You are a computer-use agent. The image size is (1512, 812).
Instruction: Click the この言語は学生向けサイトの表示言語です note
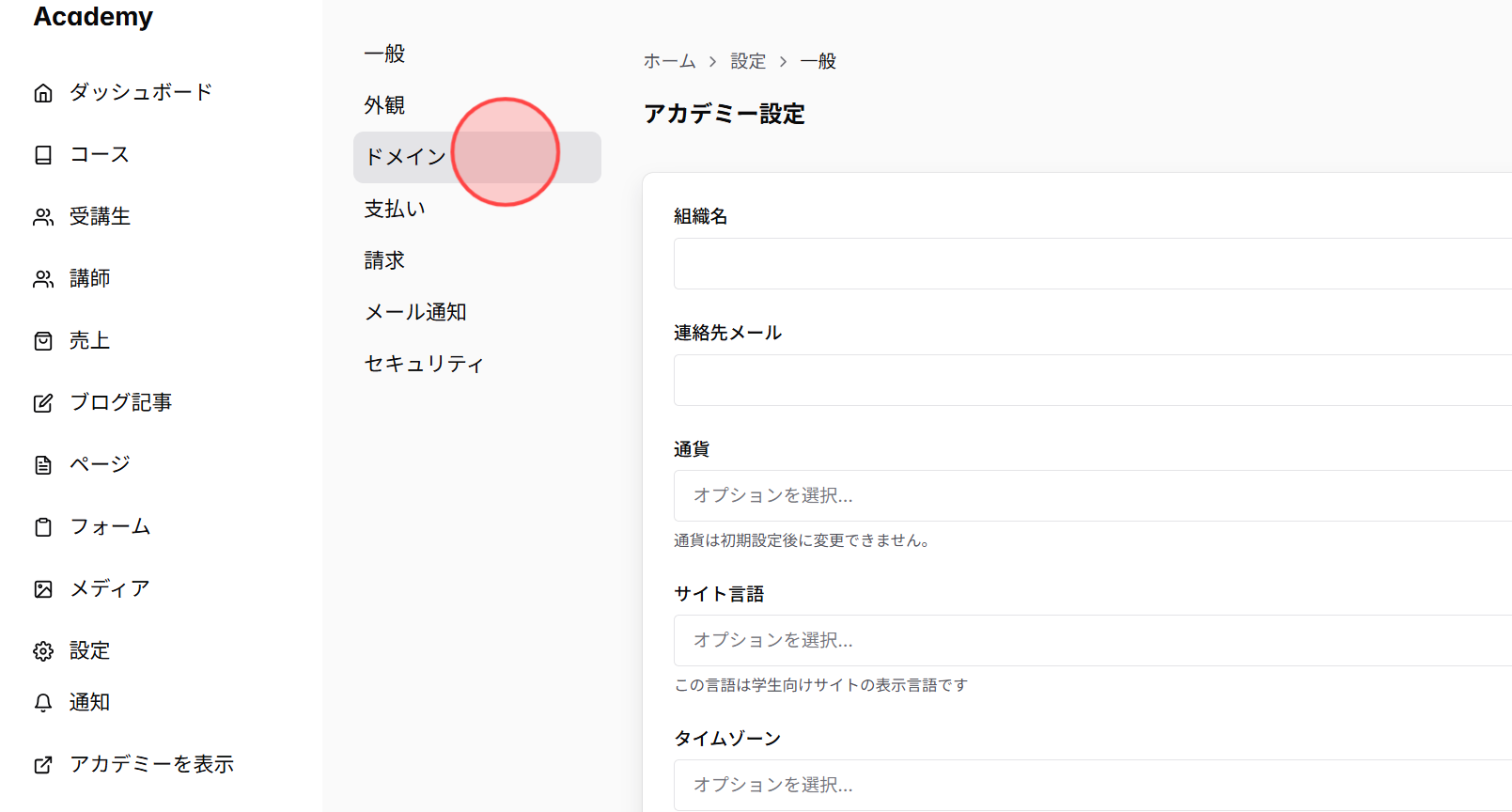821,685
